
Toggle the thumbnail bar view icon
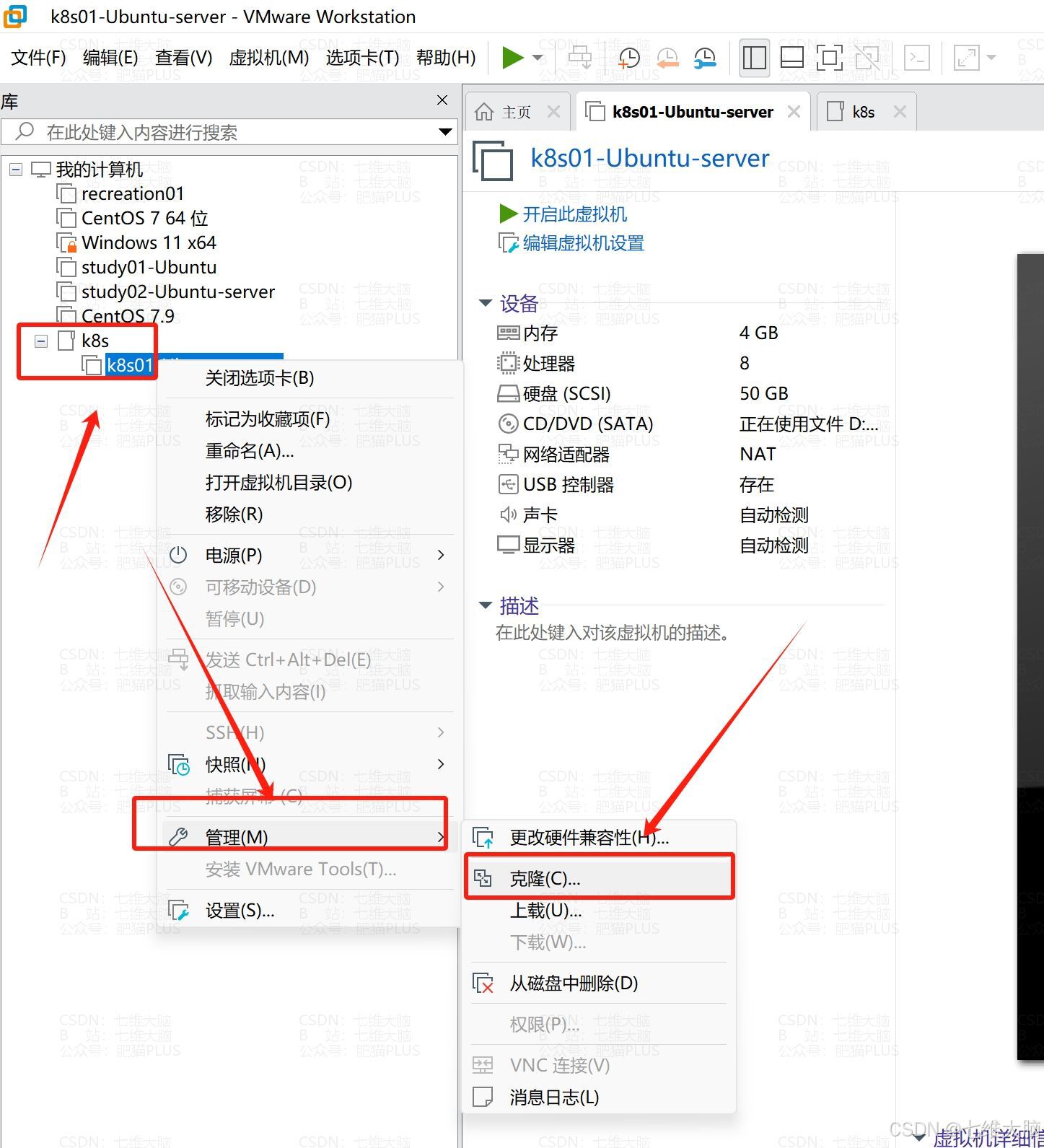pyautogui.click(x=792, y=58)
